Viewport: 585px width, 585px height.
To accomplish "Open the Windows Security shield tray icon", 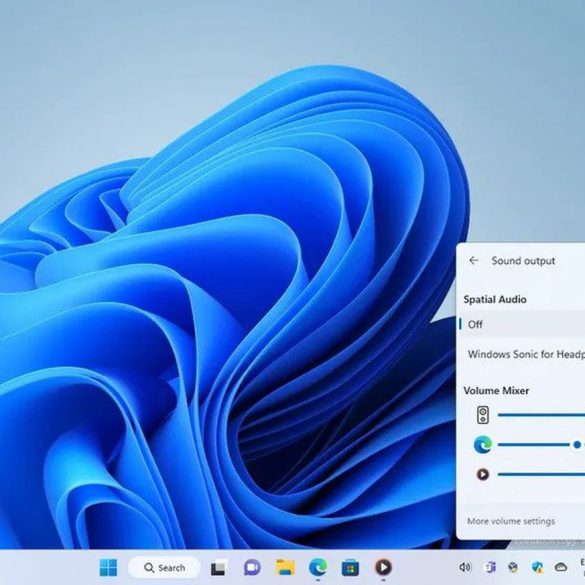I will pos(537,567).
